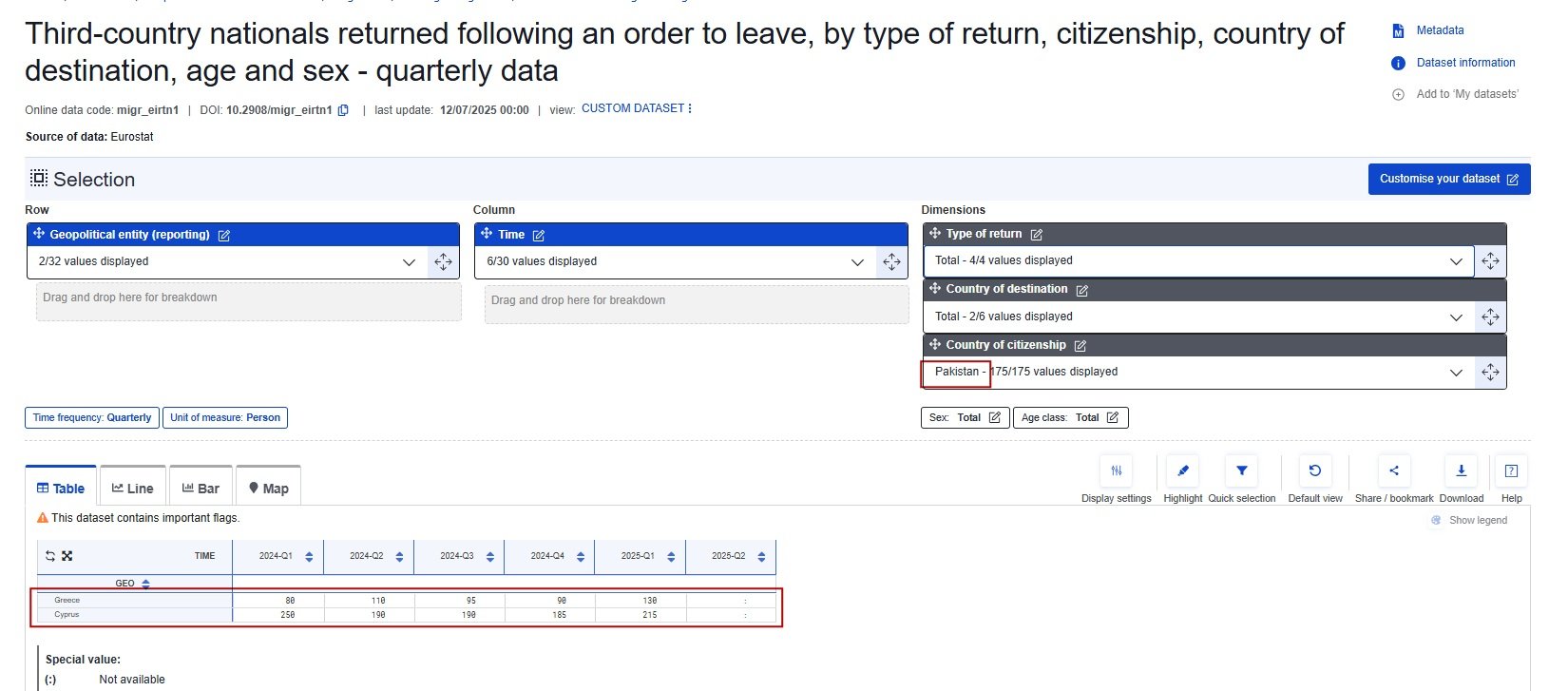This screenshot has width=1568, height=691.
Task: Open Dataset information link
Action: (x=1465, y=63)
